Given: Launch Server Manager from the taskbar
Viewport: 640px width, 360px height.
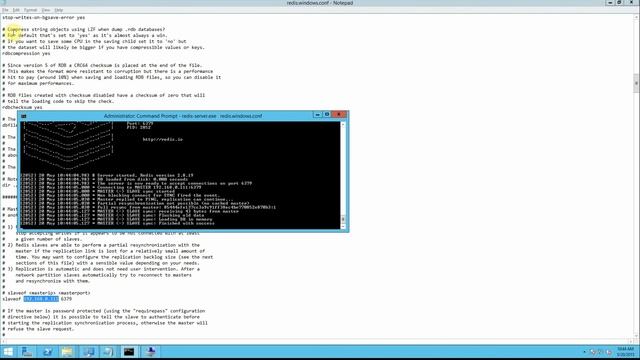Looking at the screenshot, I should pyautogui.click(x=27, y=352).
